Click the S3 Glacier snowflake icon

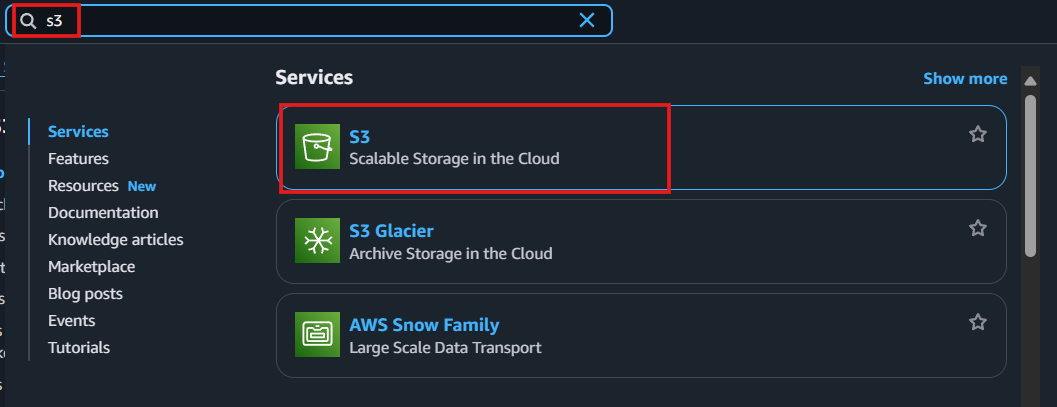click(x=318, y=241)
